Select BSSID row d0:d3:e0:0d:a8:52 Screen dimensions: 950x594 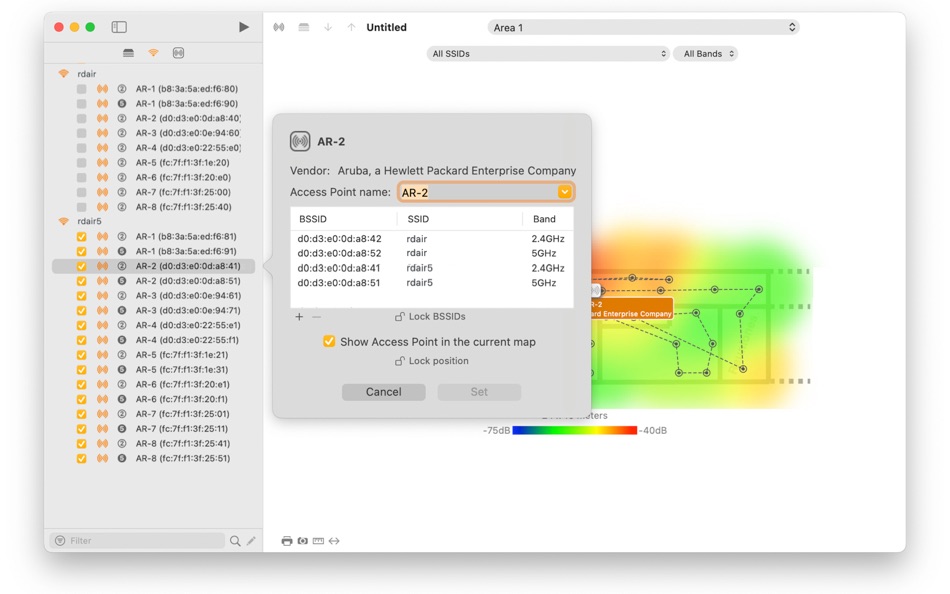(431, 253)
